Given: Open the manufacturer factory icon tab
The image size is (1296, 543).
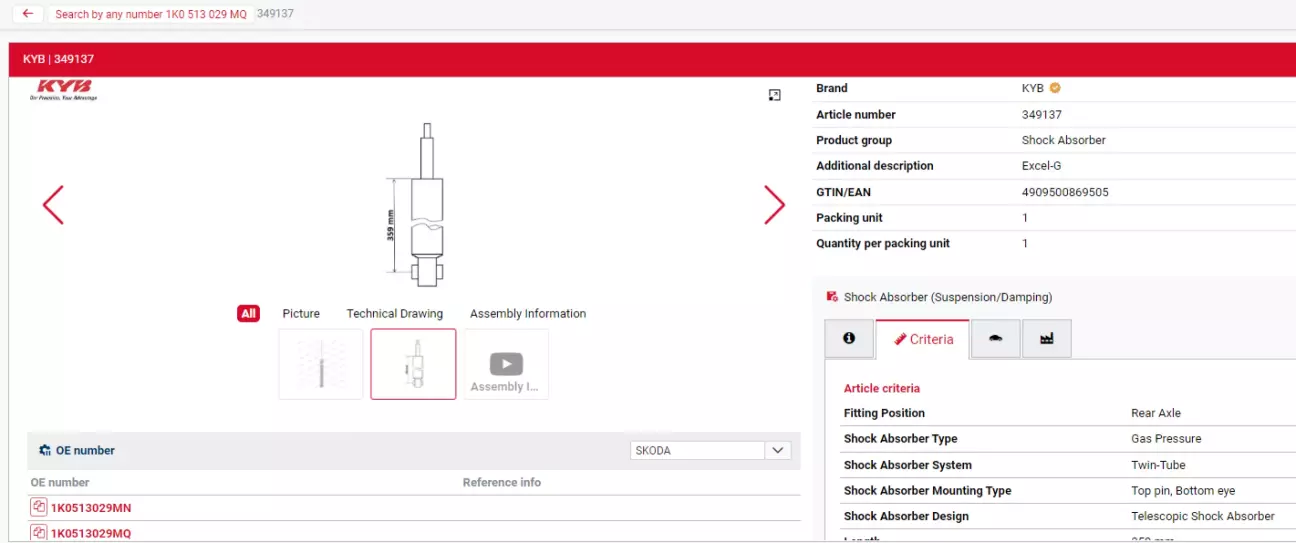Looking at the screenshot, I should [1046, 339].
